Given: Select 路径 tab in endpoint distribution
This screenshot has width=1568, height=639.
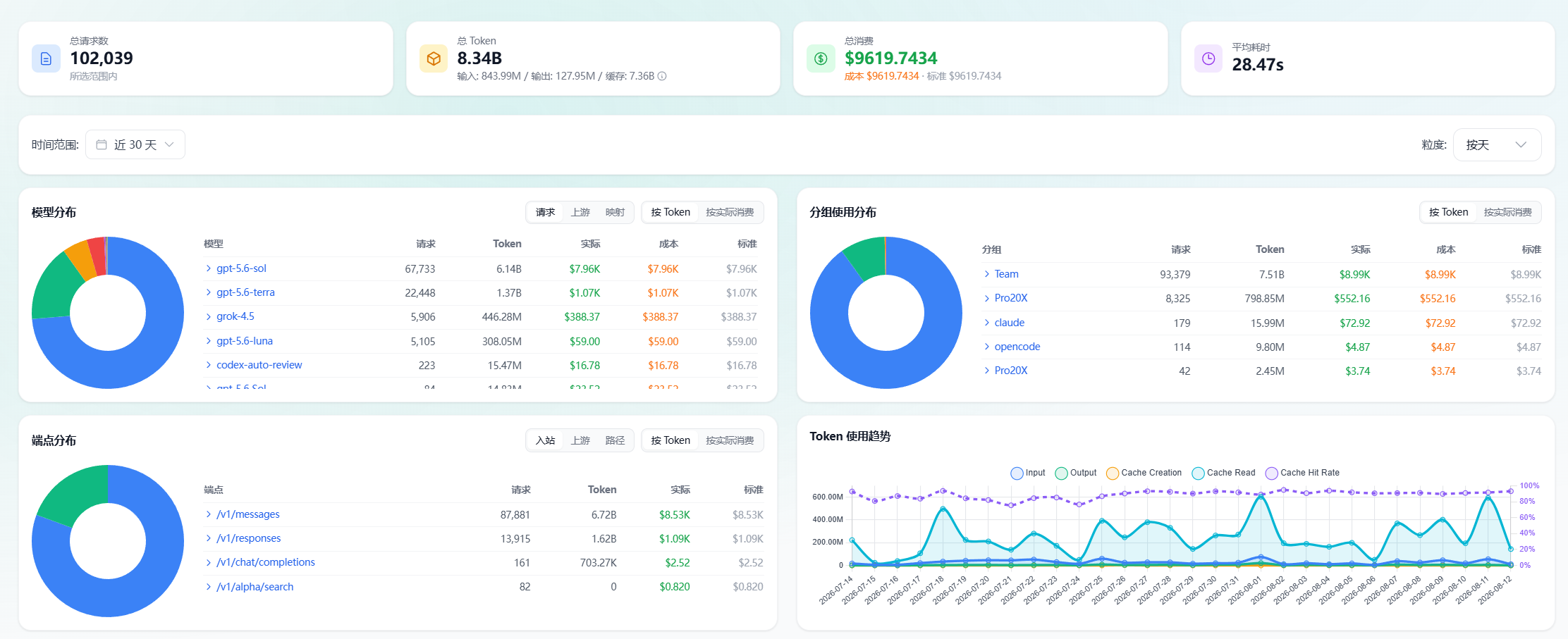Looking at the screenshot, I should click(x=615, y=440).
